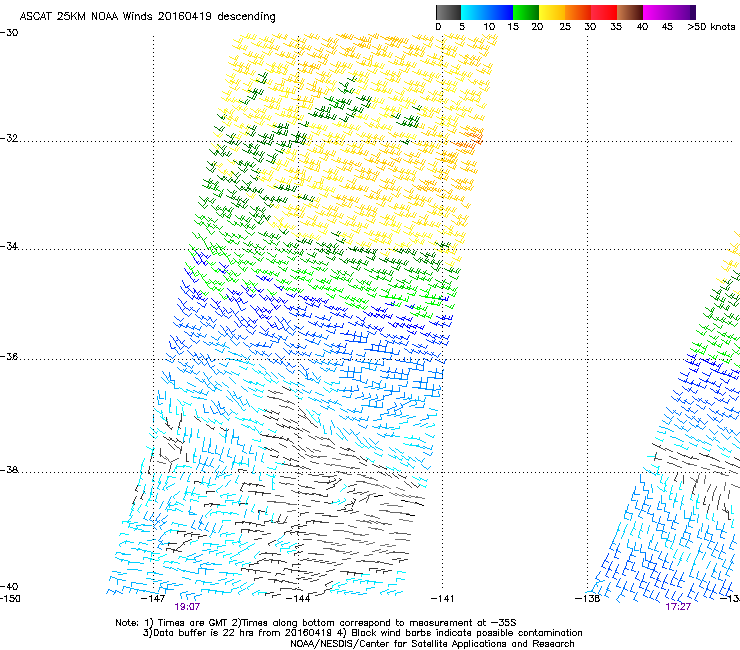
Task: Click the yellow 20-25 knots legend swatch
Action: 552,12
